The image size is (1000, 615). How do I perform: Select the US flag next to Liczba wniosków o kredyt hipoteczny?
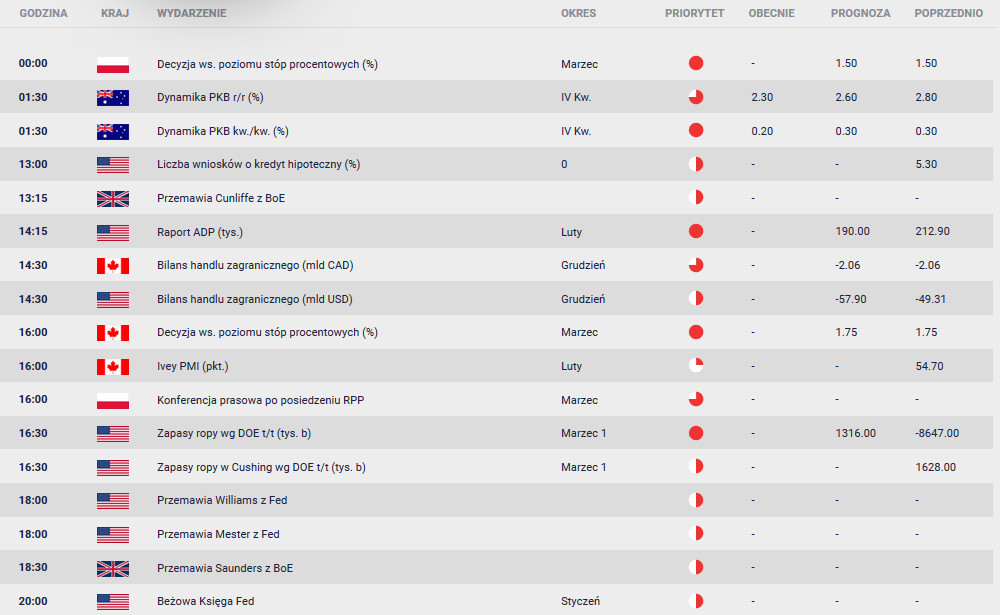point(113,165)
